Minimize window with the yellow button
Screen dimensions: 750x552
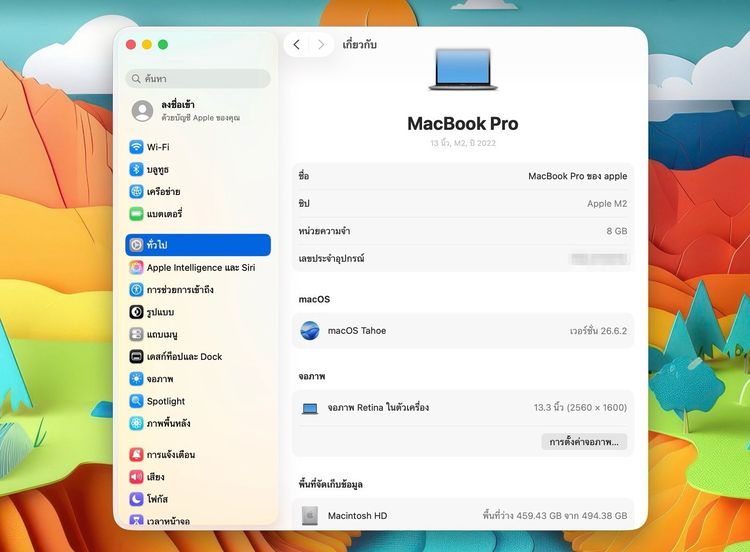point(147,44)
